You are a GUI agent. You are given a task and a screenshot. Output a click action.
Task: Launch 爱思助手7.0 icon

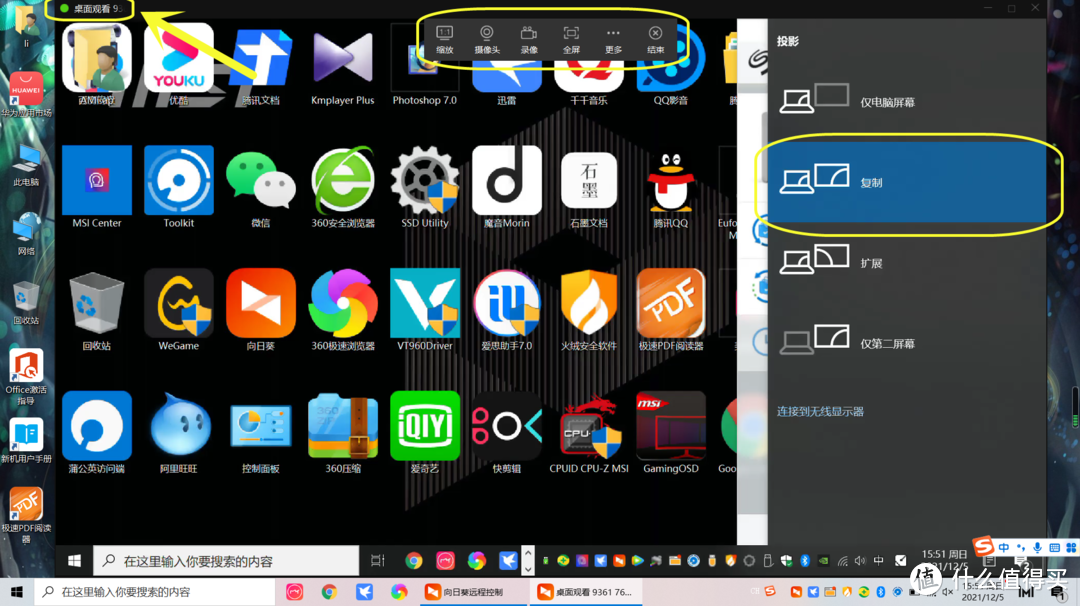tap(506, 310)
